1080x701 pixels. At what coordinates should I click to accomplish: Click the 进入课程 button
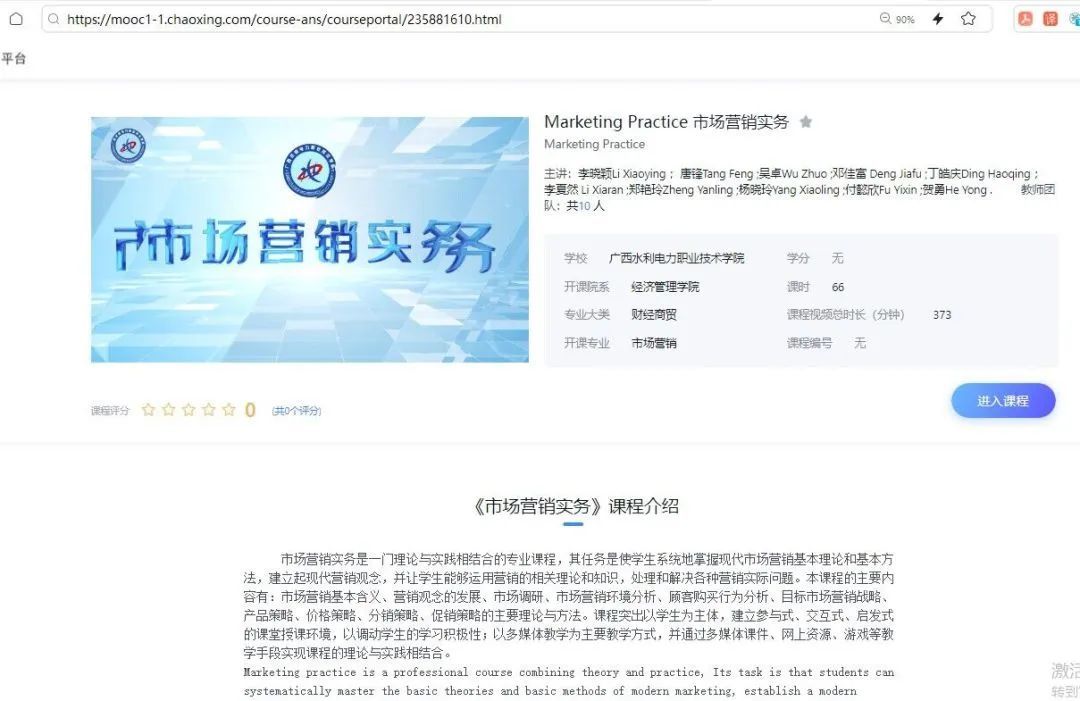1002,400
